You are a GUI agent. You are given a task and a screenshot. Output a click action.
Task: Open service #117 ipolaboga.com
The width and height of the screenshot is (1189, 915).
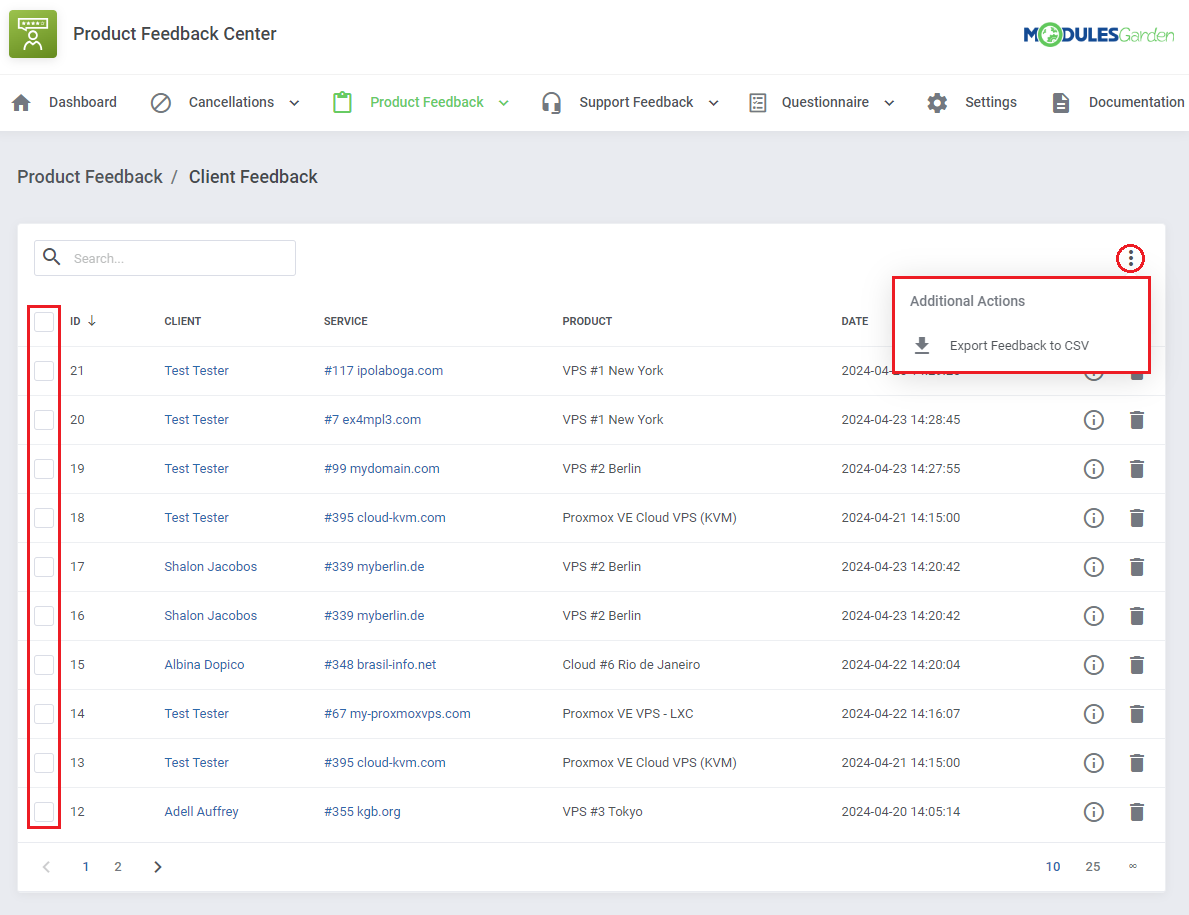click(383, 371)
